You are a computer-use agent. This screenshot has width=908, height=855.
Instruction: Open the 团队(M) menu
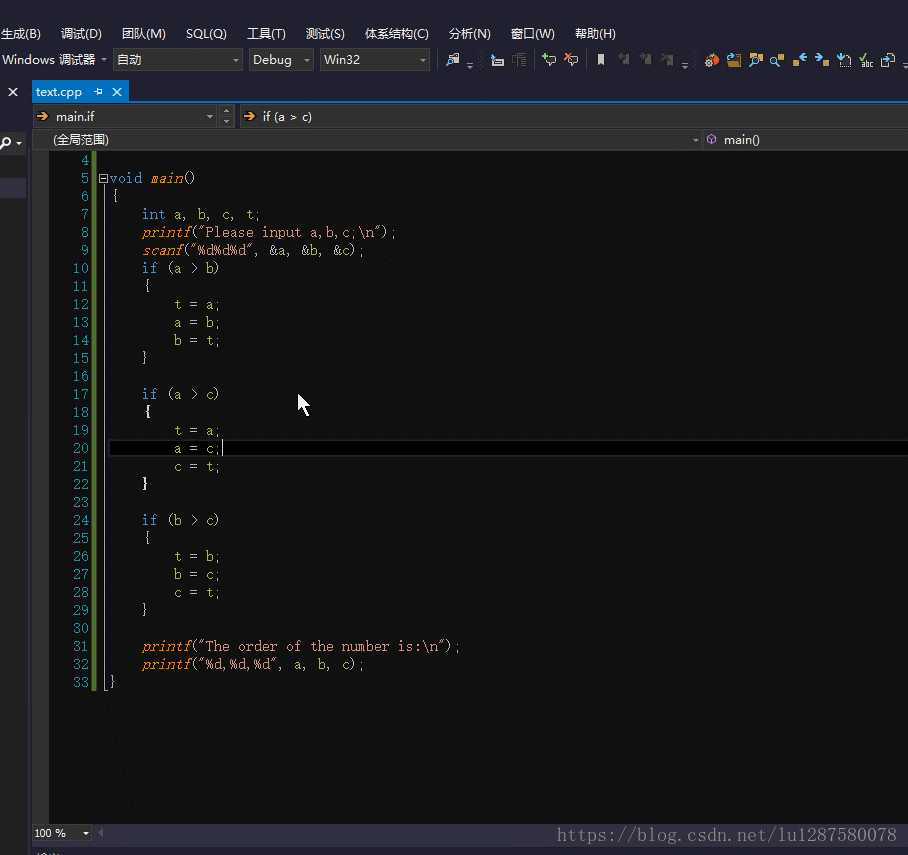coord(144,34)
